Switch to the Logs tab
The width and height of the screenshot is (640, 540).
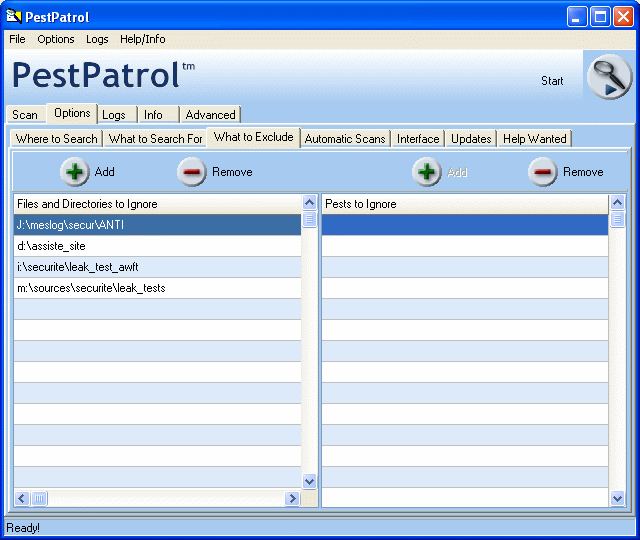(117, 115)
